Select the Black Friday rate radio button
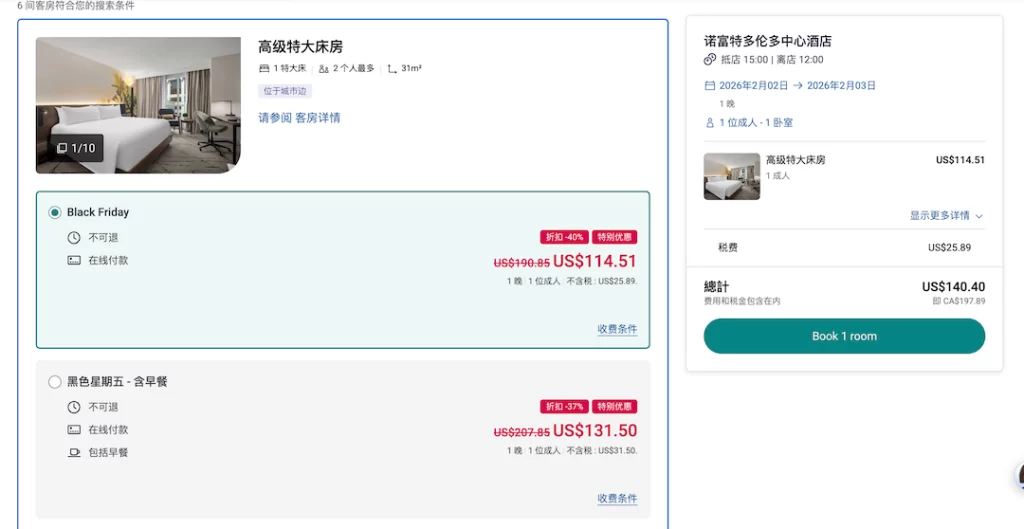Image resolution: width=1024 pixels, height=529 pixels. tap(55, 212)
